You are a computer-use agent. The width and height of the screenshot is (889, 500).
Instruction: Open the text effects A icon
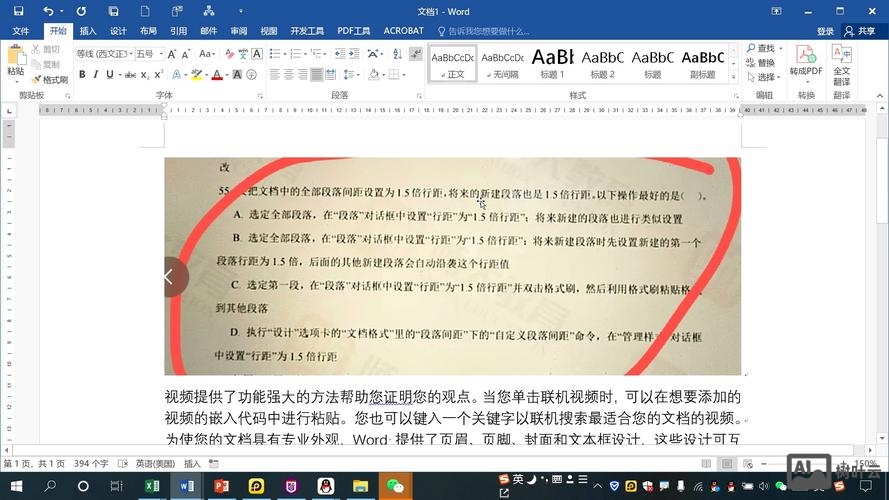tap(176, 74)
